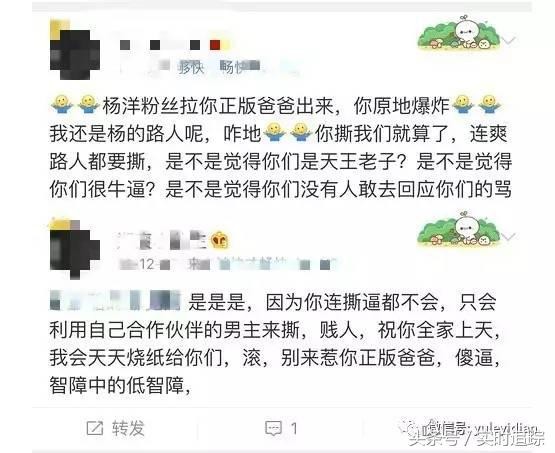Open the comment bubble icon
Viewport: 555px width, 453px height.
273,429
